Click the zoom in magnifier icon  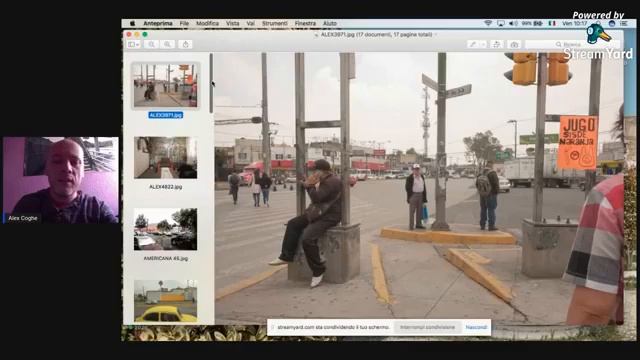[167, 44]
